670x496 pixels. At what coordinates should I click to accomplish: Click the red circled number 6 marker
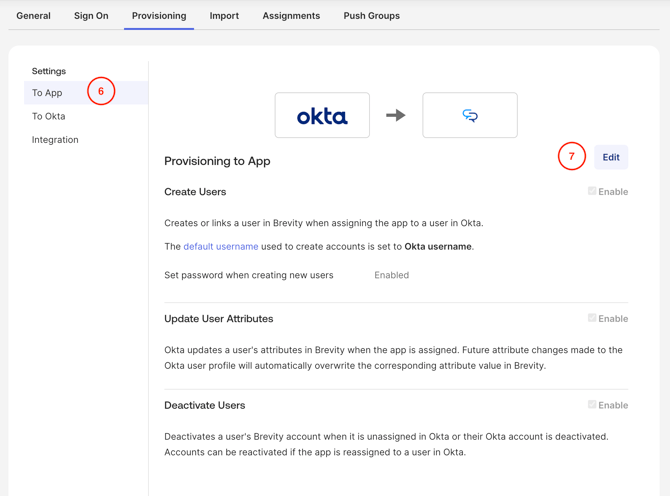point(101,92)
